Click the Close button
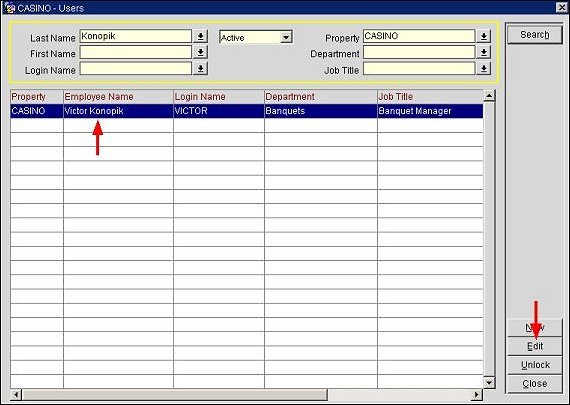 point(534,384)
